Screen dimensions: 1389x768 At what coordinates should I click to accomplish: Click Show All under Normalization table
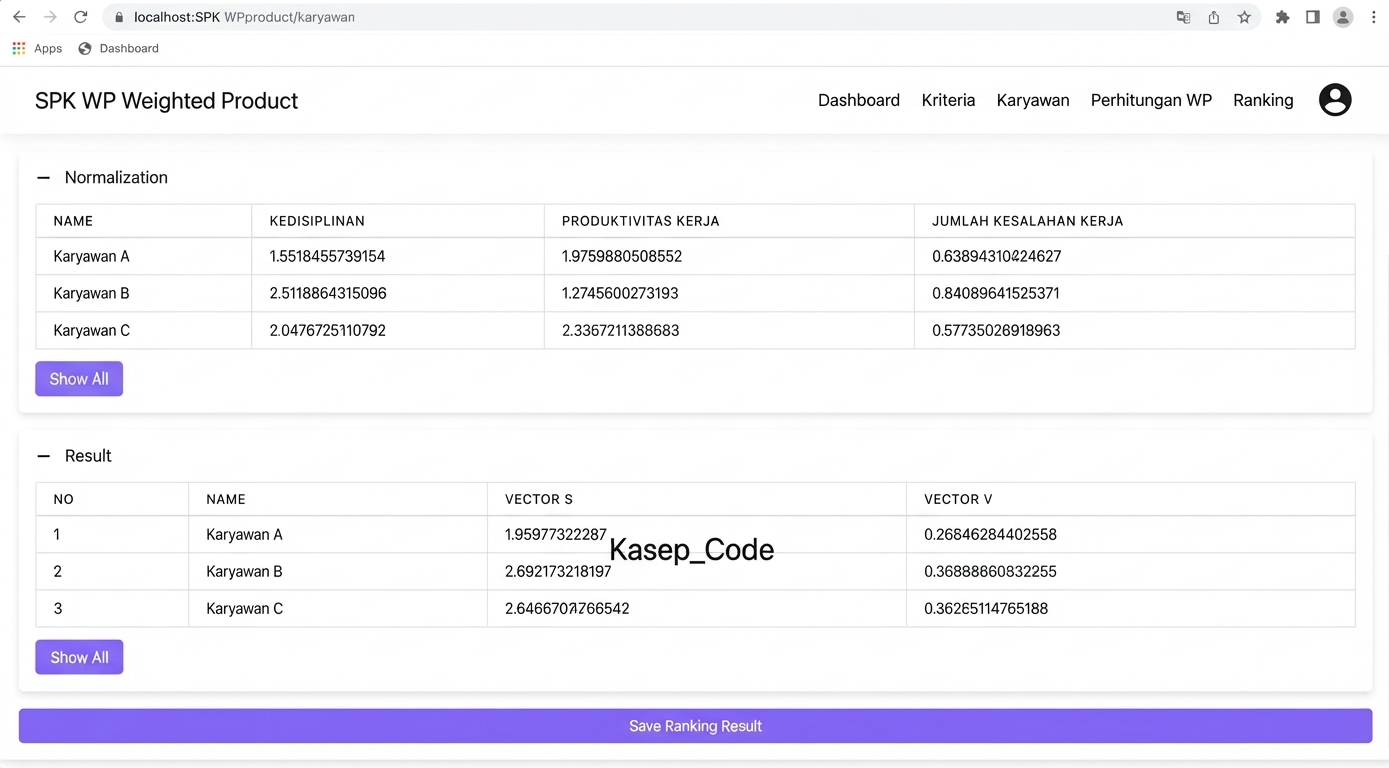[x=79, y=379]
